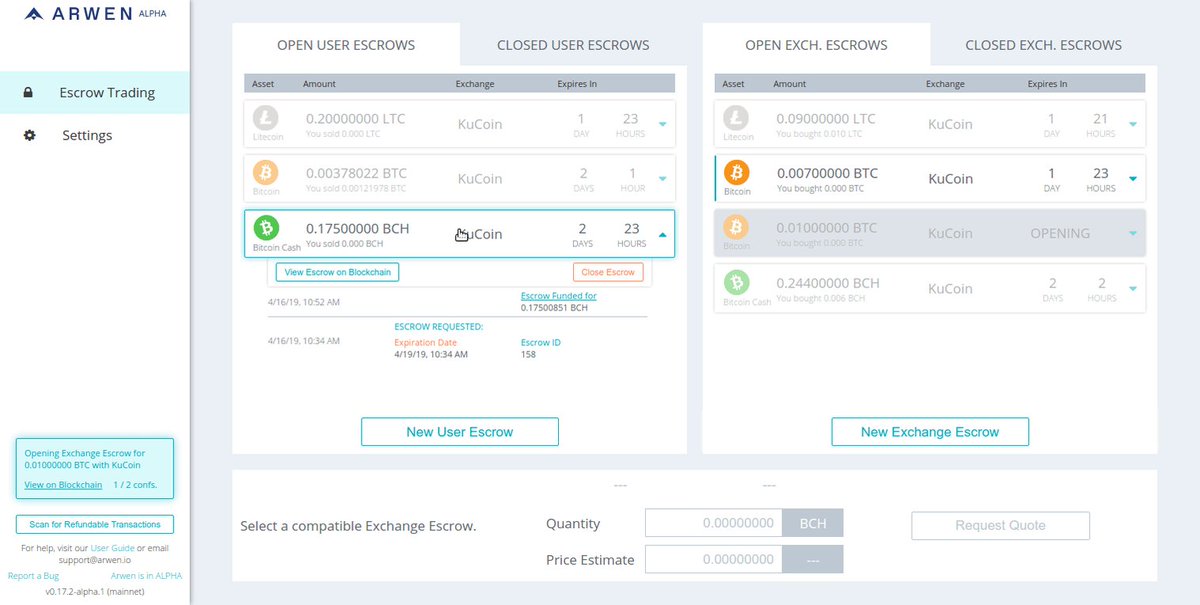The image size is (1200, 605).
Task: Expand the 0.20000000 LTC user escrow
Action: point(662,125)
